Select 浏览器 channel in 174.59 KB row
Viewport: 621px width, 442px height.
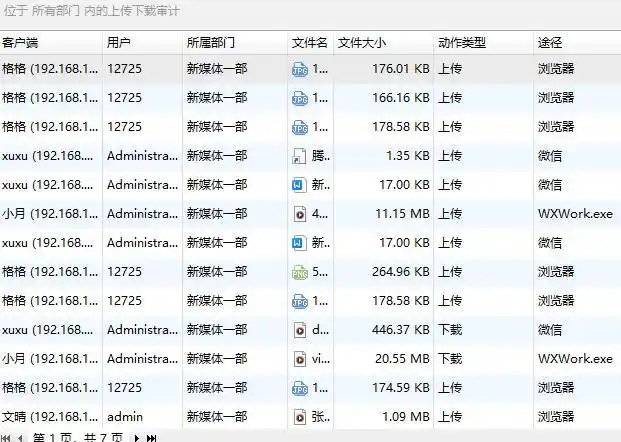pos(556,388)
